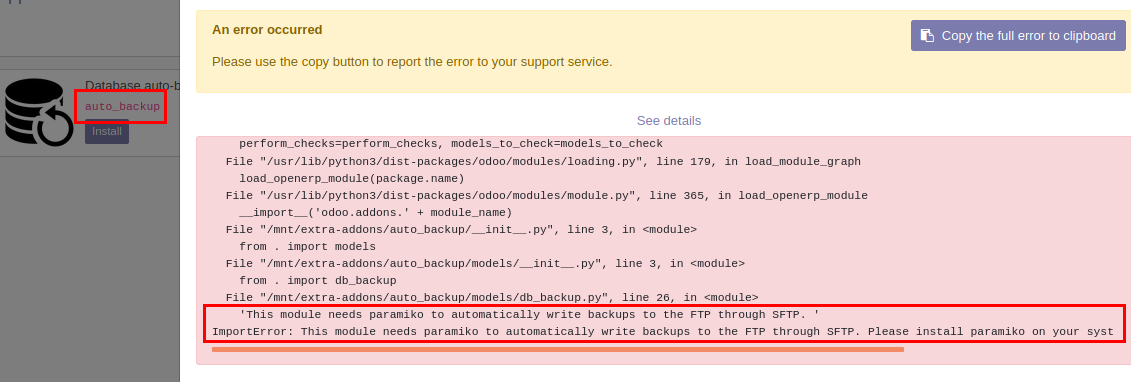Click the perform_checks=perform_checks line
This screenshot has height=382, width=1131.
click(x=451, y=143)
